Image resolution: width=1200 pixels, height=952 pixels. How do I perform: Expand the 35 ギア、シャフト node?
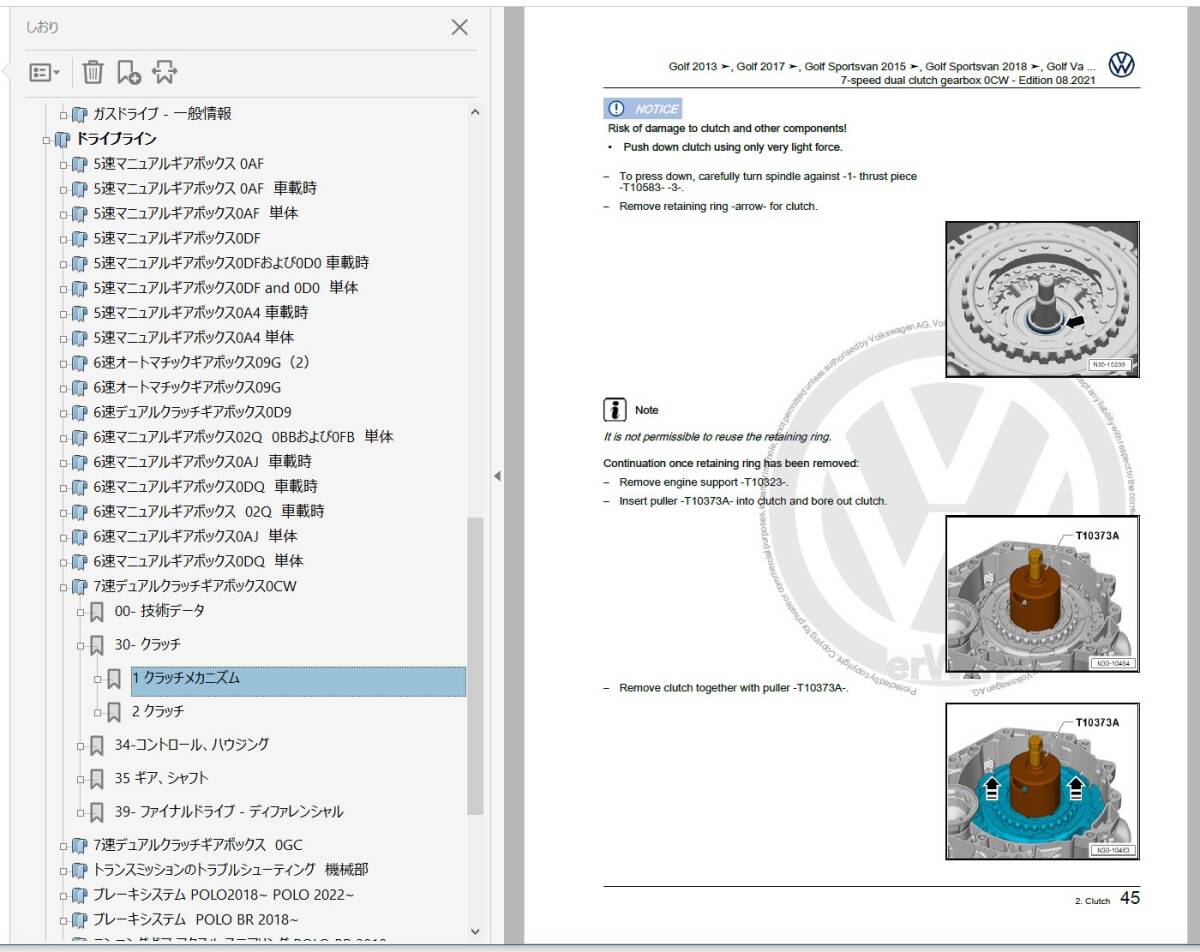pyautogui.click(x=81, y=779)
